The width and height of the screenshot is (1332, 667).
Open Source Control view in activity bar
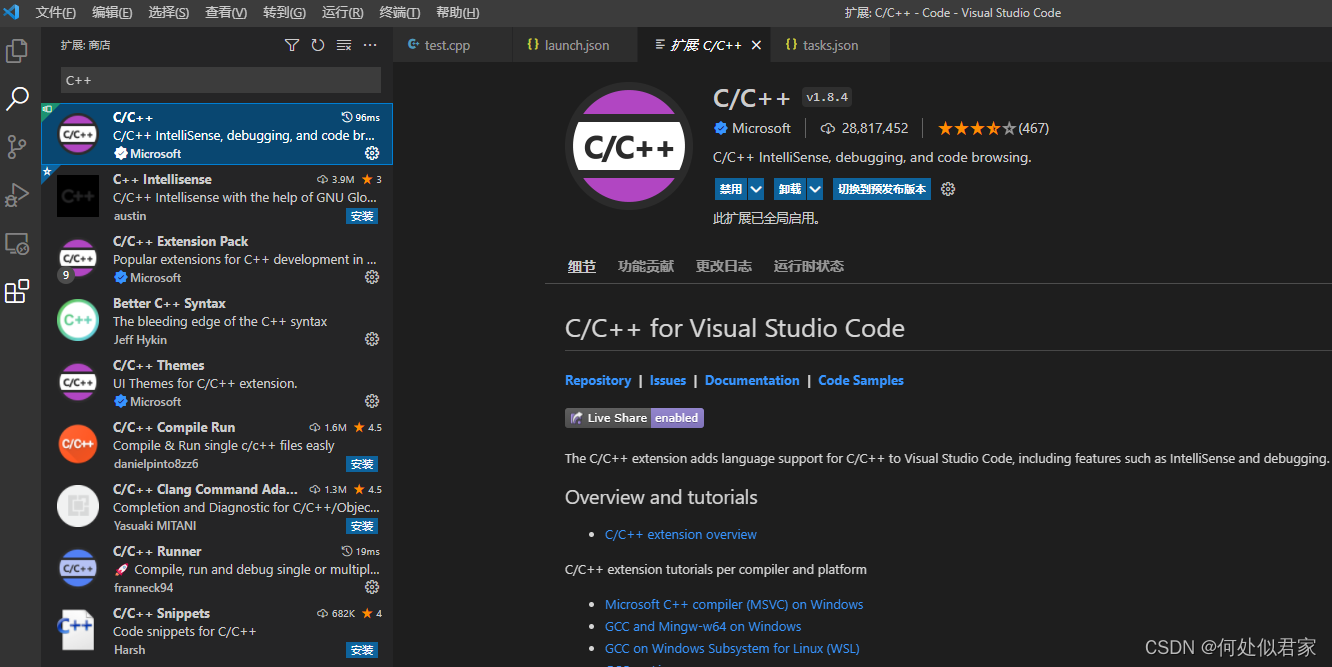click(x=17, y=147)
